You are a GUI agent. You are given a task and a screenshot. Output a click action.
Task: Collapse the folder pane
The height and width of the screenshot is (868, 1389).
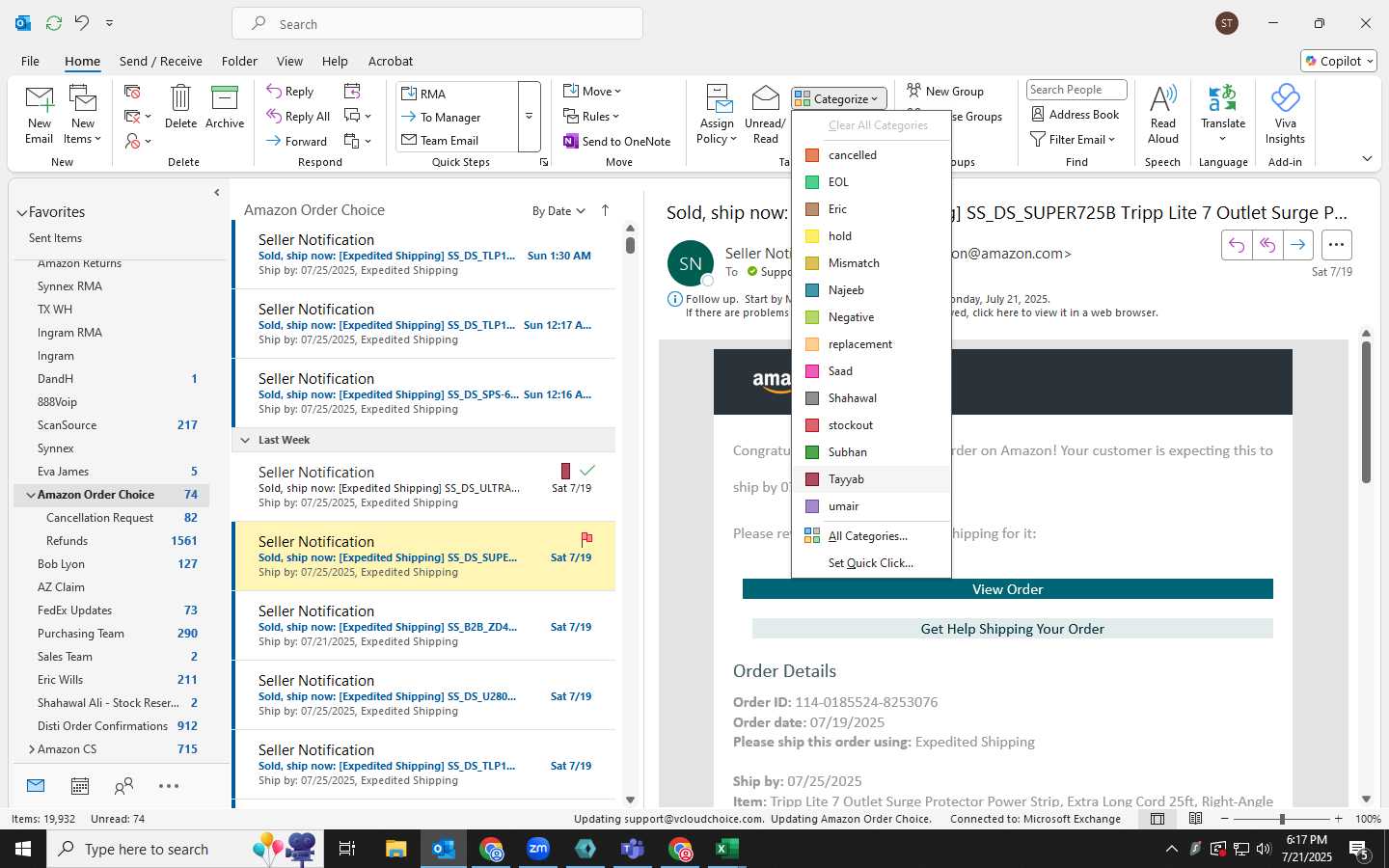(216, 193)
